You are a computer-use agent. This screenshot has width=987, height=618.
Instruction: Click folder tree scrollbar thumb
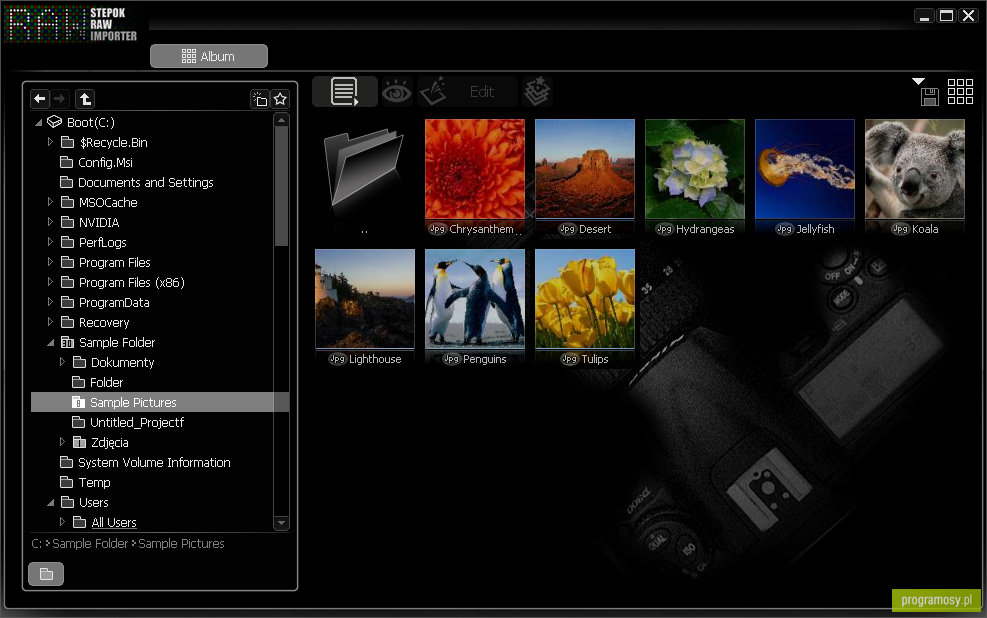click(x=281, y=186)
